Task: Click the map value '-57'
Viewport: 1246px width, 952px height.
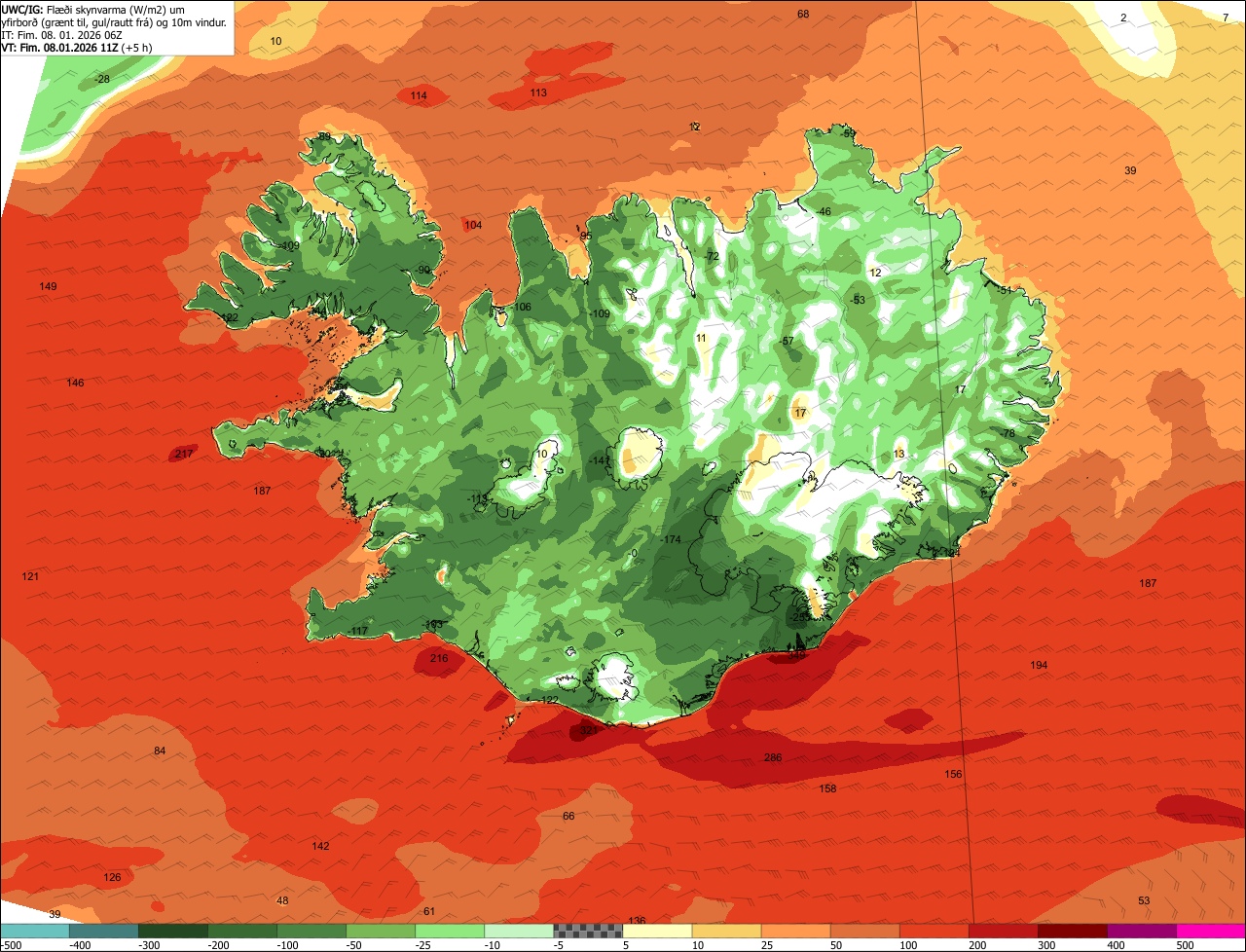Action: [x=787, y=341]
